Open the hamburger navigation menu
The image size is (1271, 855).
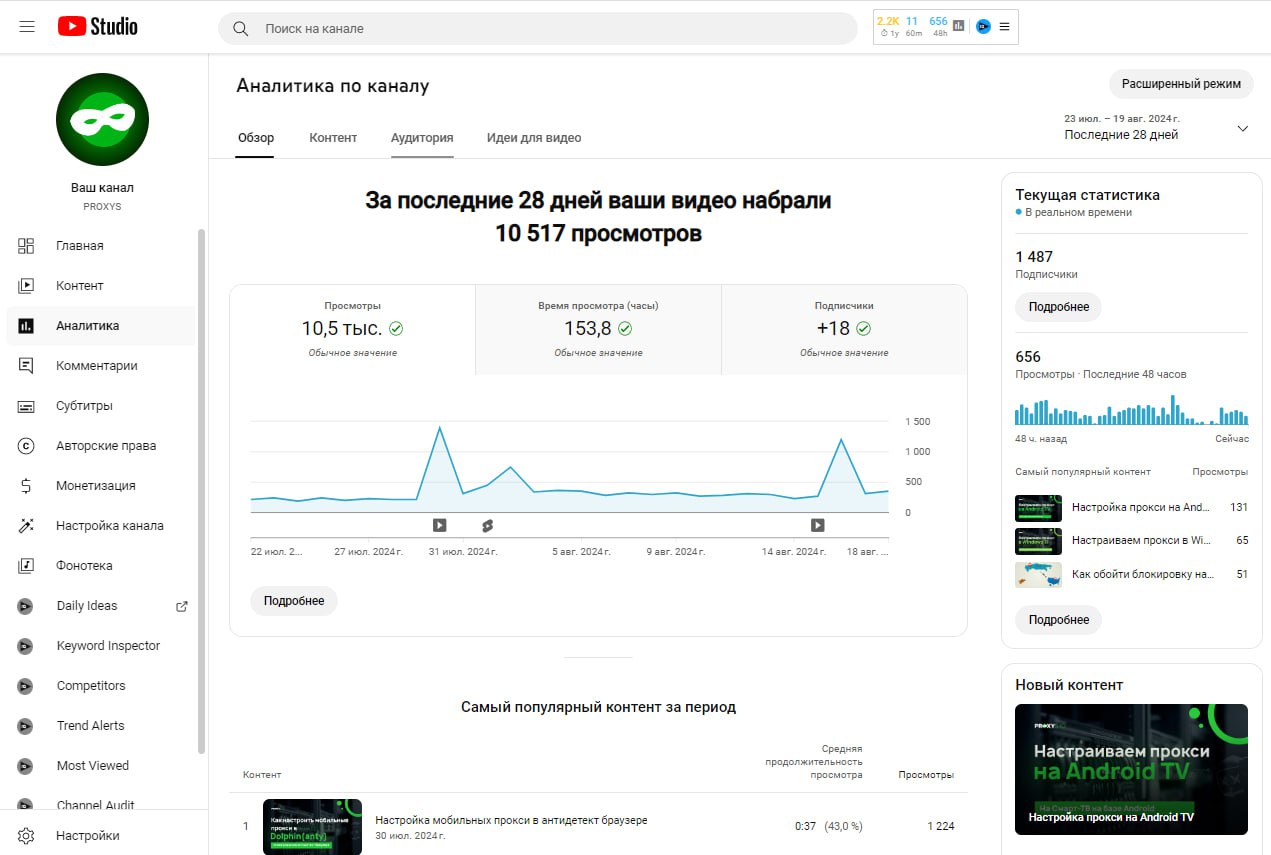pyautogui.click(x=27, y=27)
